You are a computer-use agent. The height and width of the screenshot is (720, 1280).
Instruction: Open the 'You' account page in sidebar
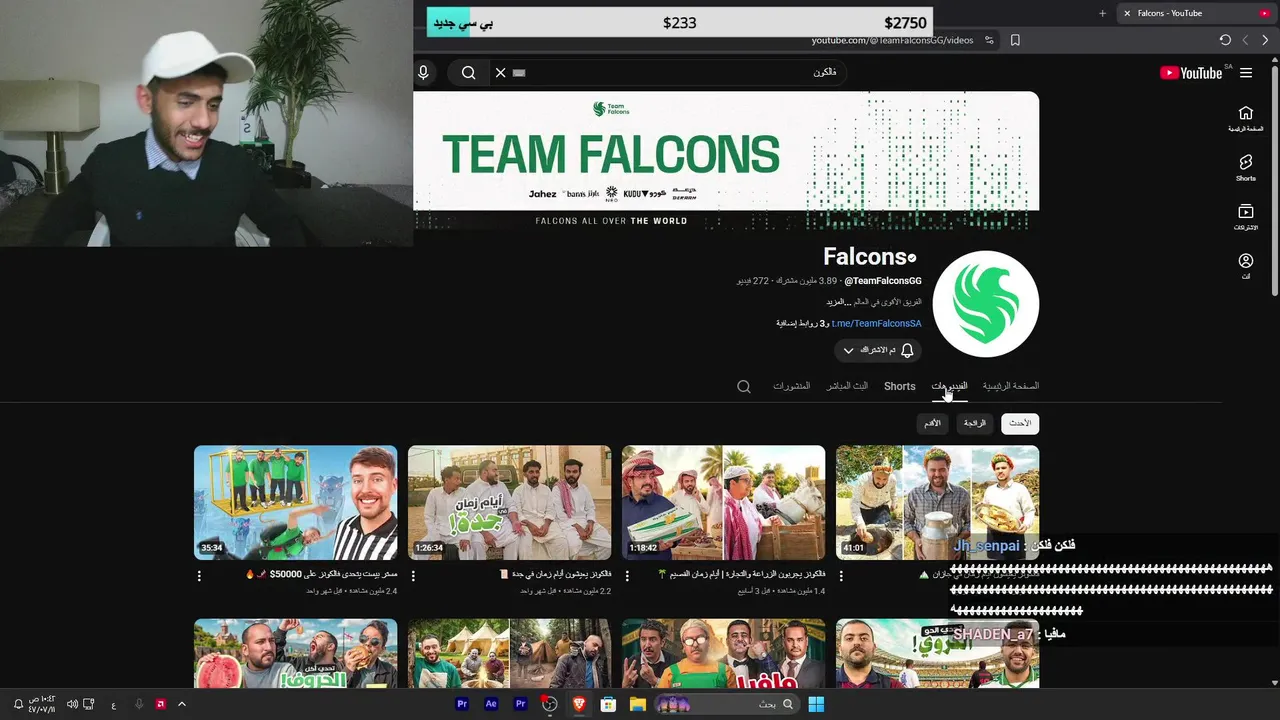(1246, 266)
